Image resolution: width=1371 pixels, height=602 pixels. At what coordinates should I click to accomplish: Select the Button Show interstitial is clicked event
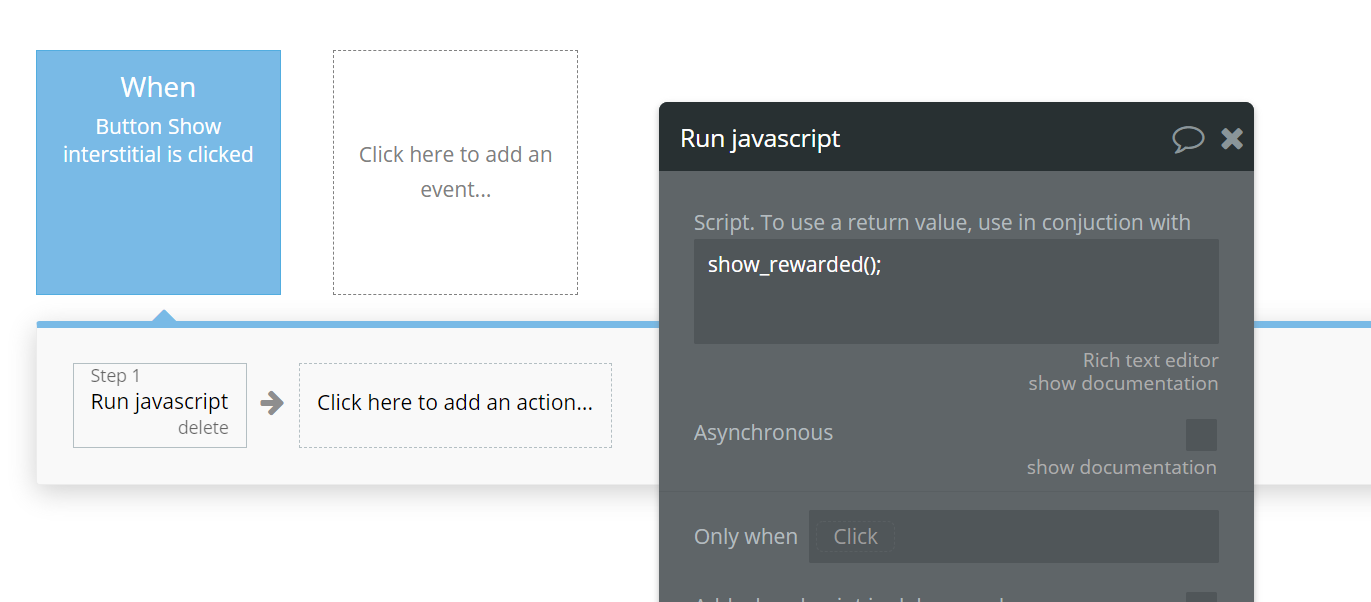point(158,173)
